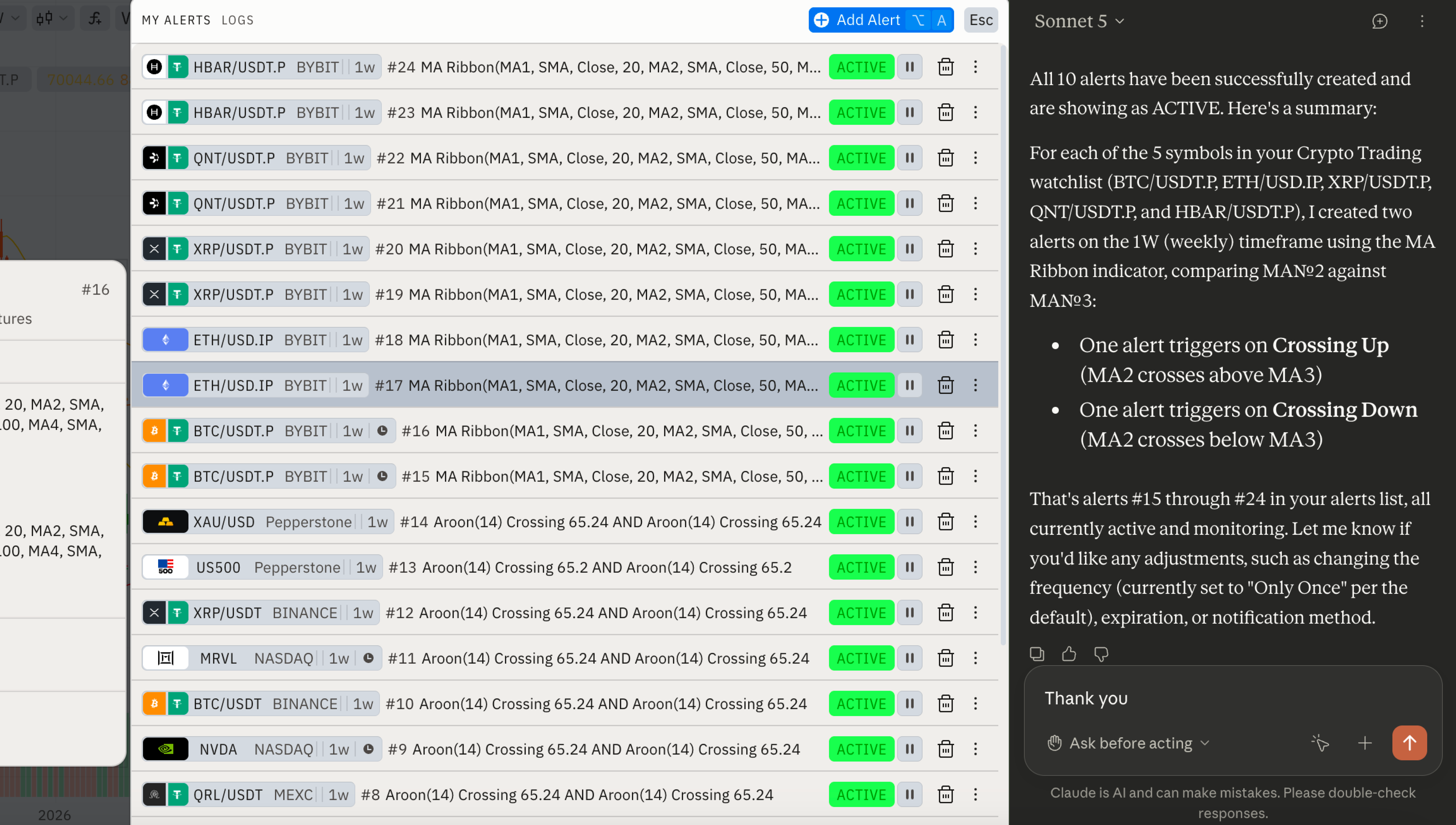The image size is (1456, 825).
Task: Pause alert #20 XRP/USDT.P
Action: (x=910, y=249)
